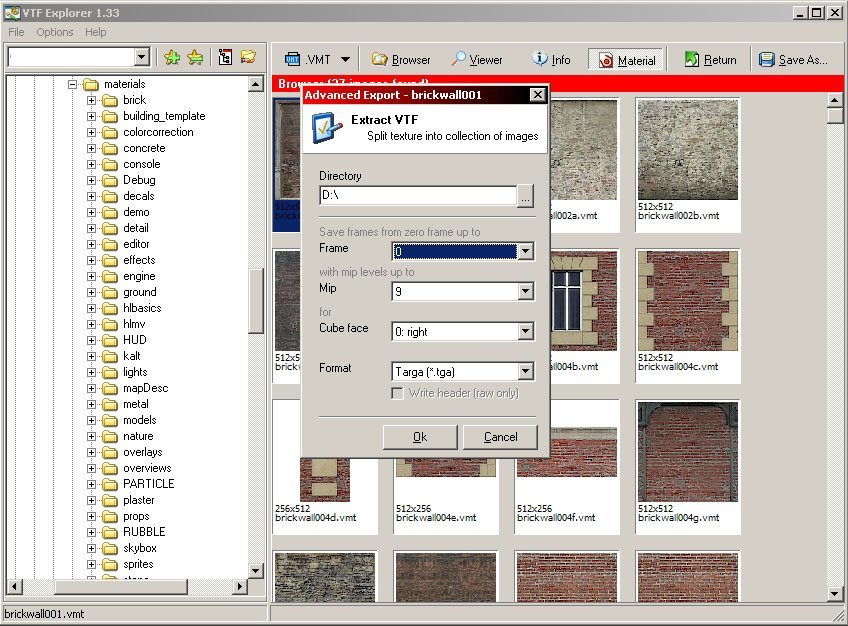Click the props folder icon
This screenshot has height=626, width=848.
tap(110, 516)
